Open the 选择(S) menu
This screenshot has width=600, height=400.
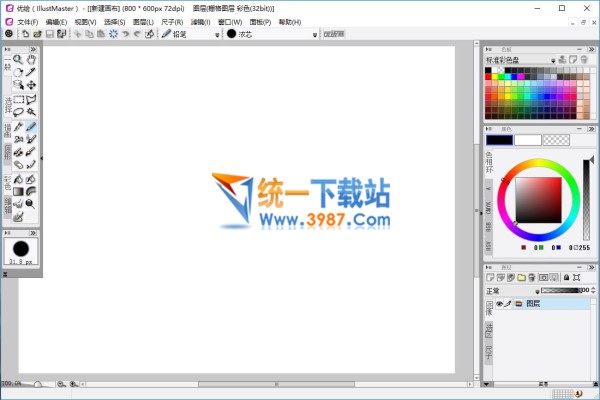114,22
